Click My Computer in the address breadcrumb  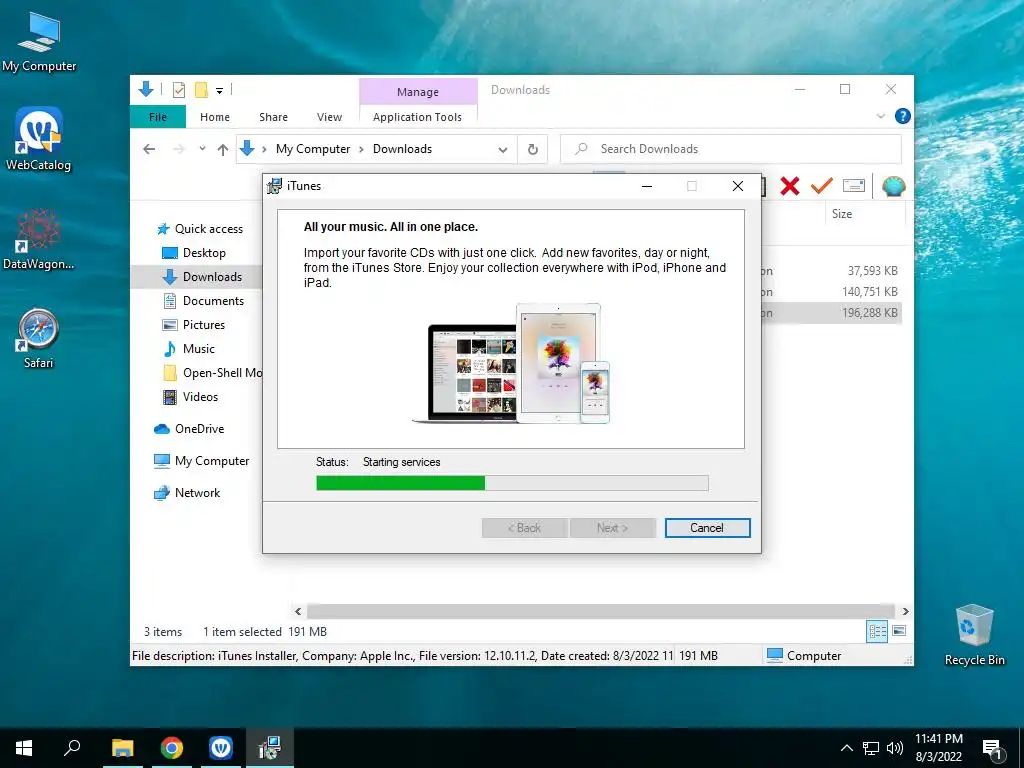point(313,149)
